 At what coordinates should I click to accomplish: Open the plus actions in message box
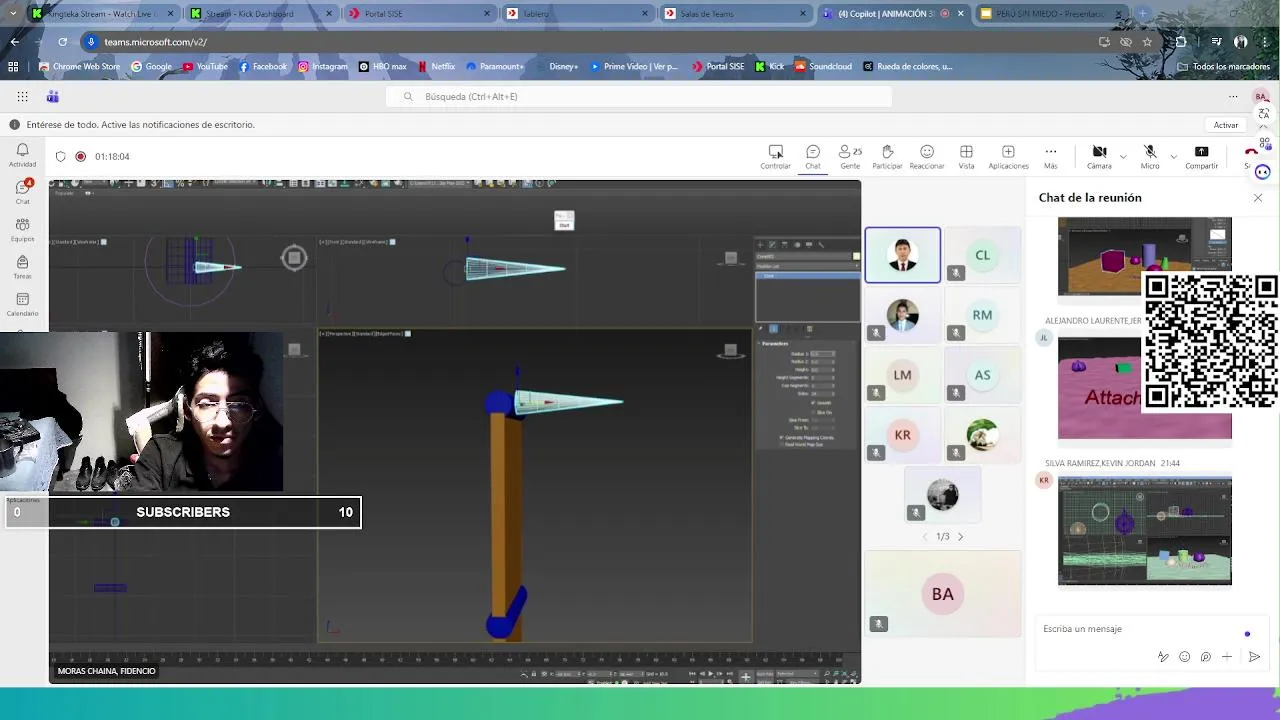tap(1227, 657)
